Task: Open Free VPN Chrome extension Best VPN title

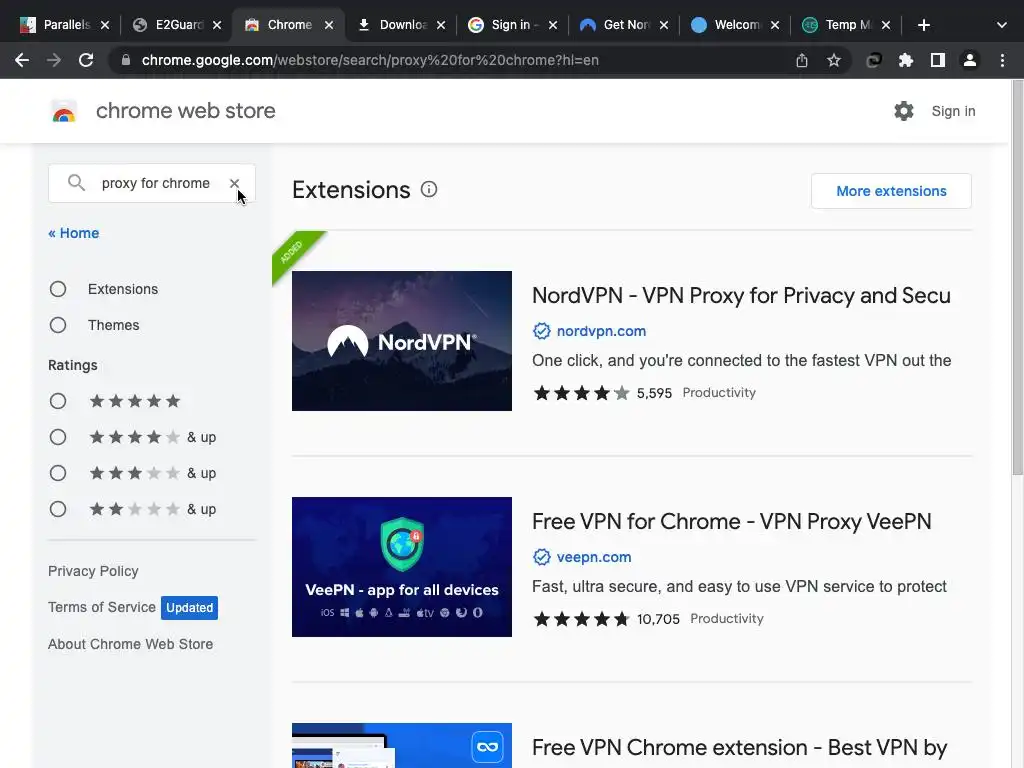Action: pos(739,747)
